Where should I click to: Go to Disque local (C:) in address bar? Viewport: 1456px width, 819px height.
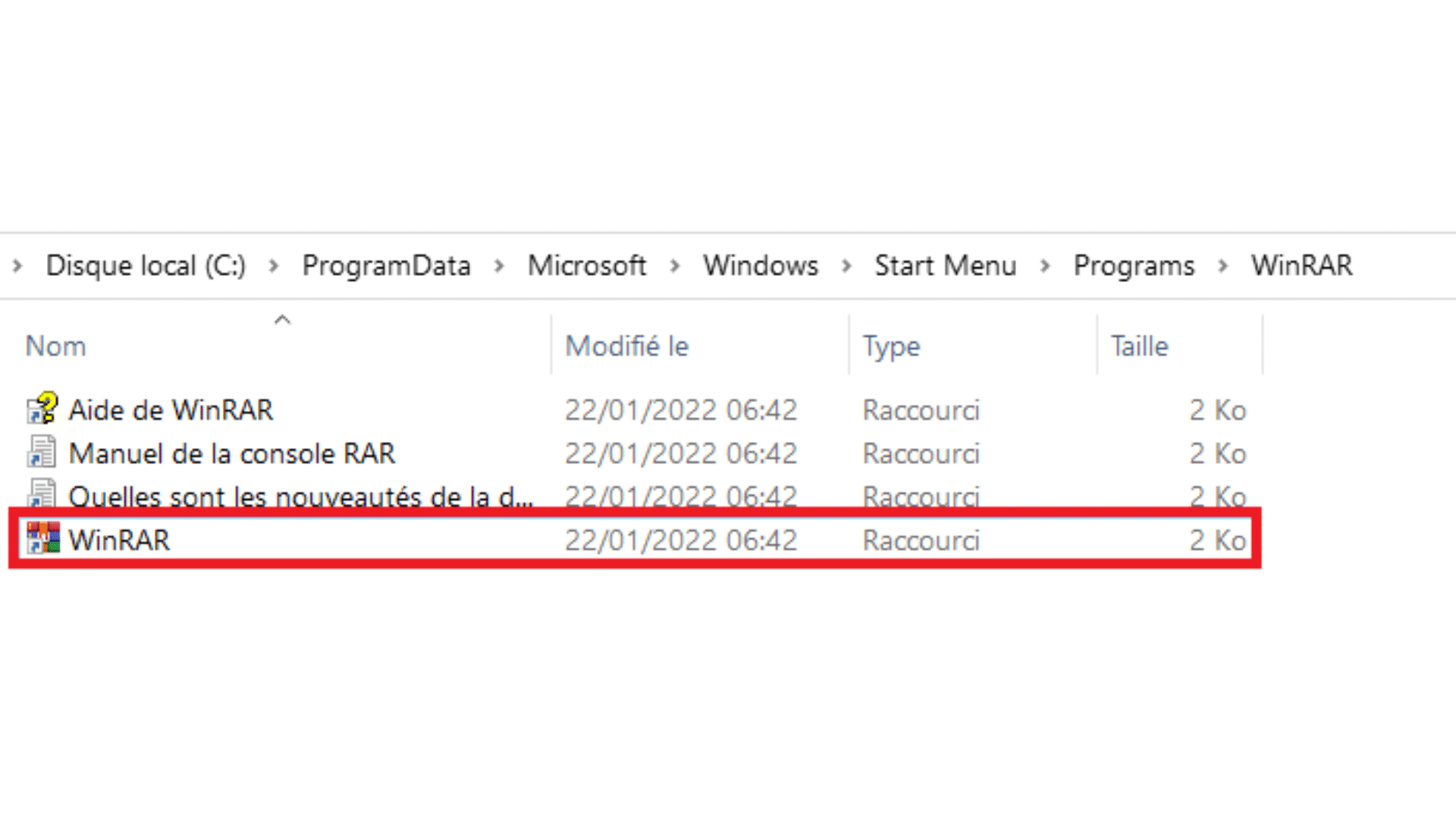point(146,266)
